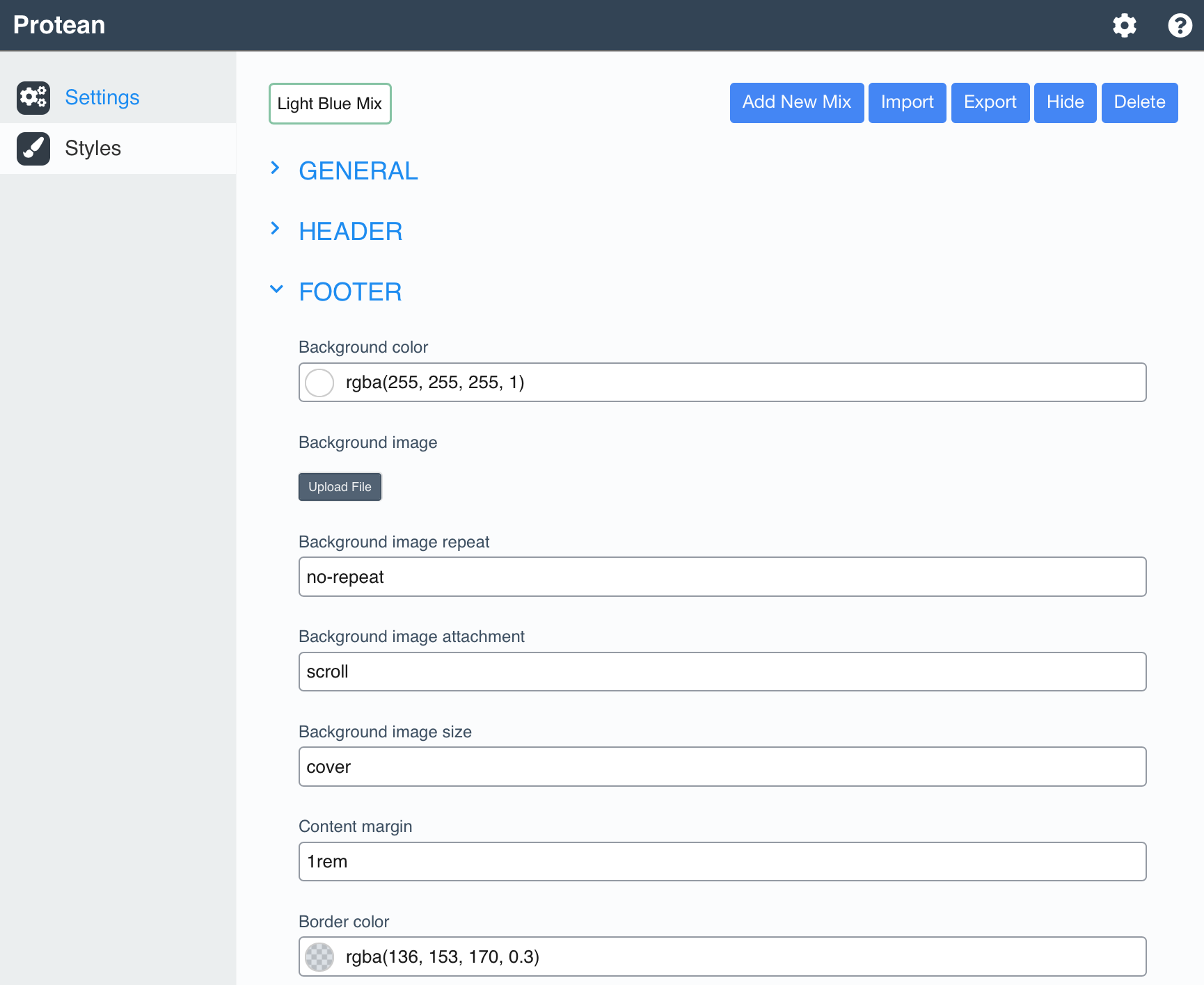Delete the Light Blue Mix
The image size is (1204, 985).
tap(1139, 103)
